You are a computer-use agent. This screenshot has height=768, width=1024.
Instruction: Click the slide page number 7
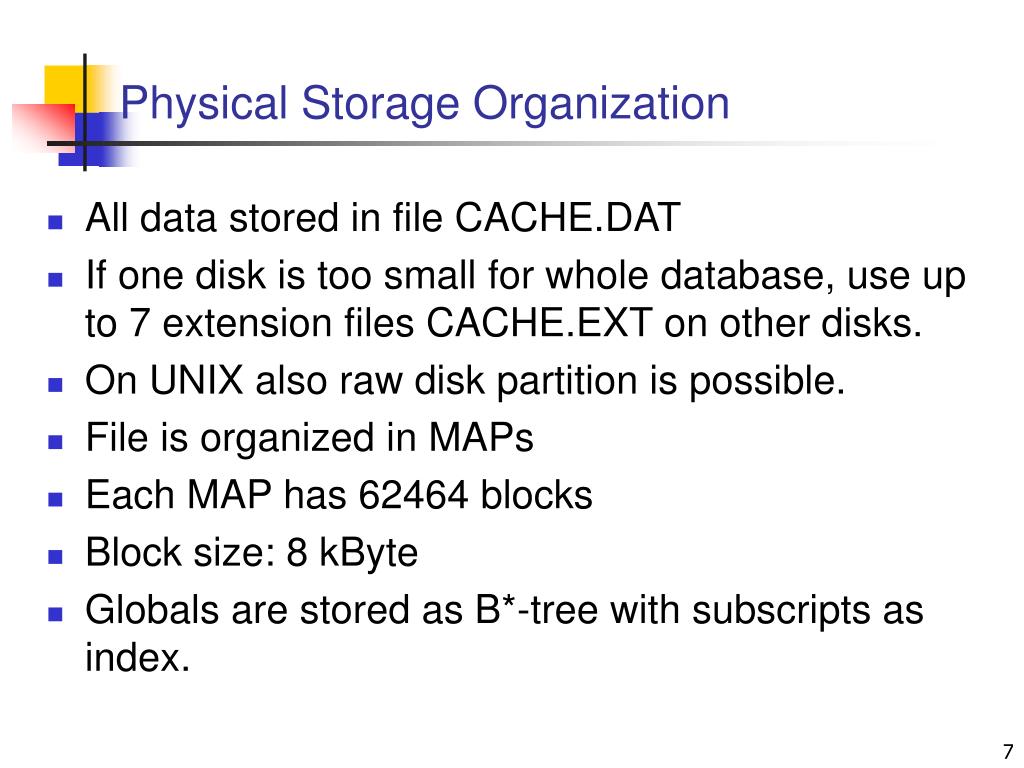[1008, 751]
